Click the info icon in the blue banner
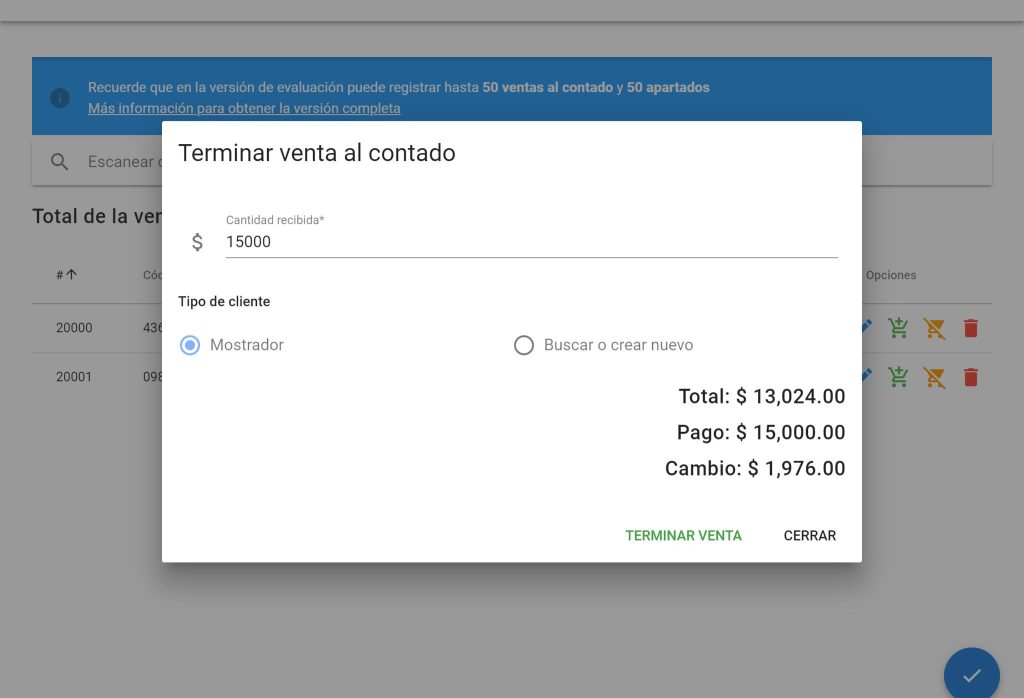1024x698 pixels. coord(60,97)
